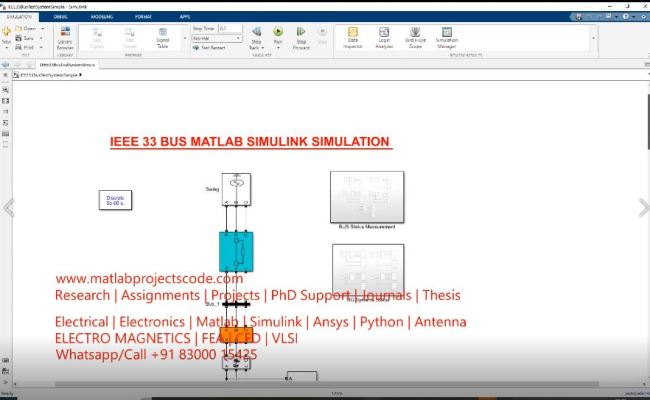Click the up to parent arrow
The width and height of the screenshot is (650, 400).
pyautogui.click(x=29, y=65)
